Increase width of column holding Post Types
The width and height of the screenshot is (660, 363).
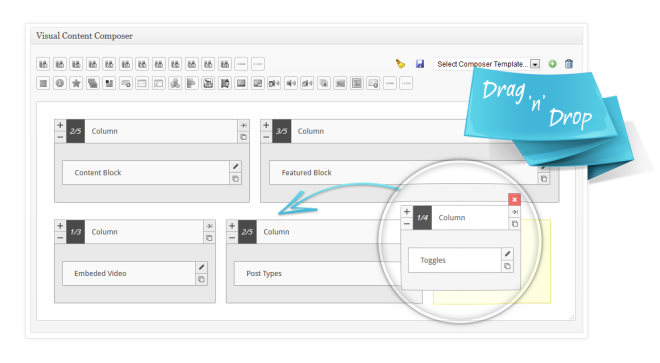[x=232, y=226]
